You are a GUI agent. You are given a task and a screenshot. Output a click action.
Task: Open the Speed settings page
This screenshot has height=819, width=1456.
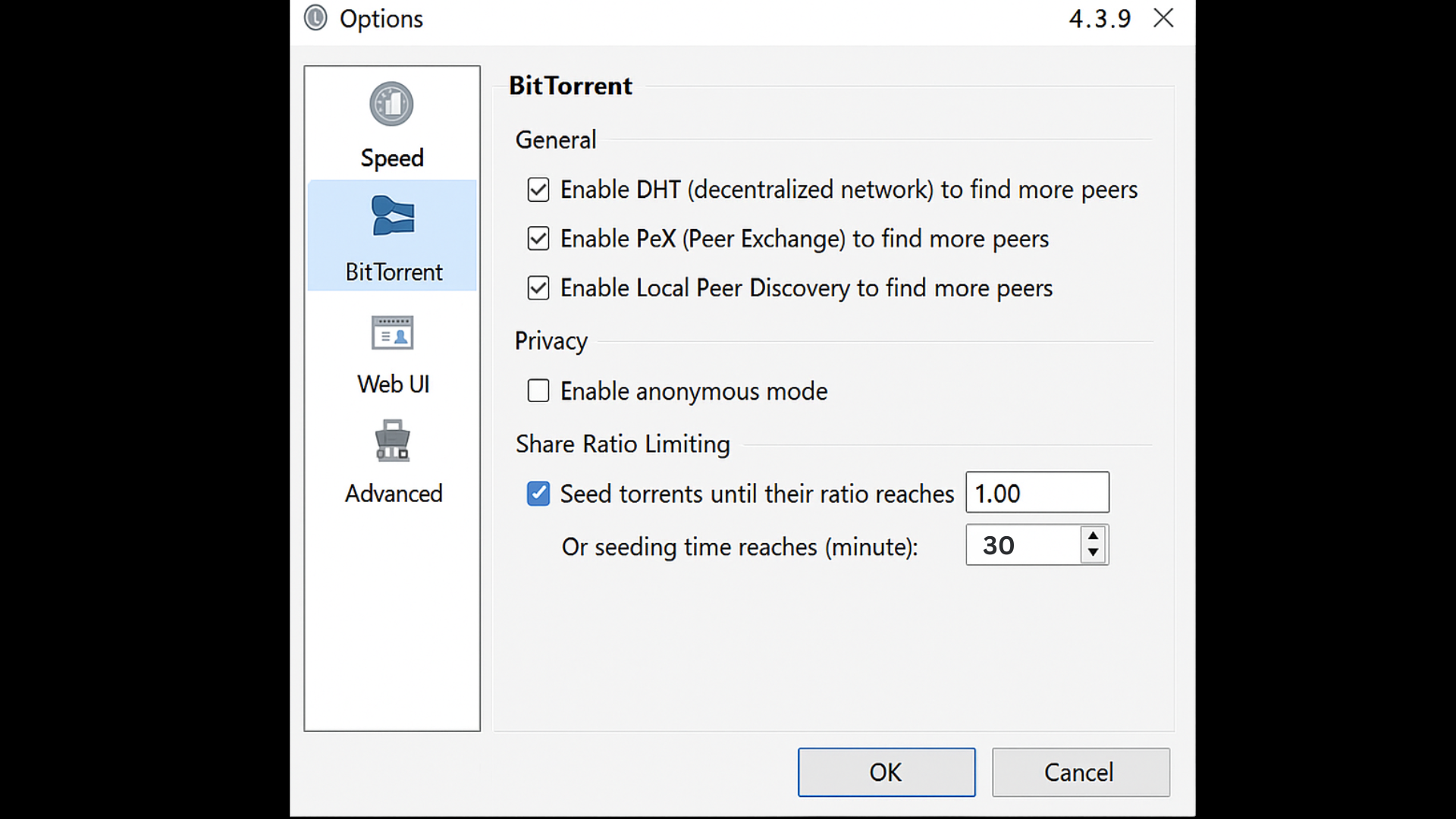click(391, 129)
